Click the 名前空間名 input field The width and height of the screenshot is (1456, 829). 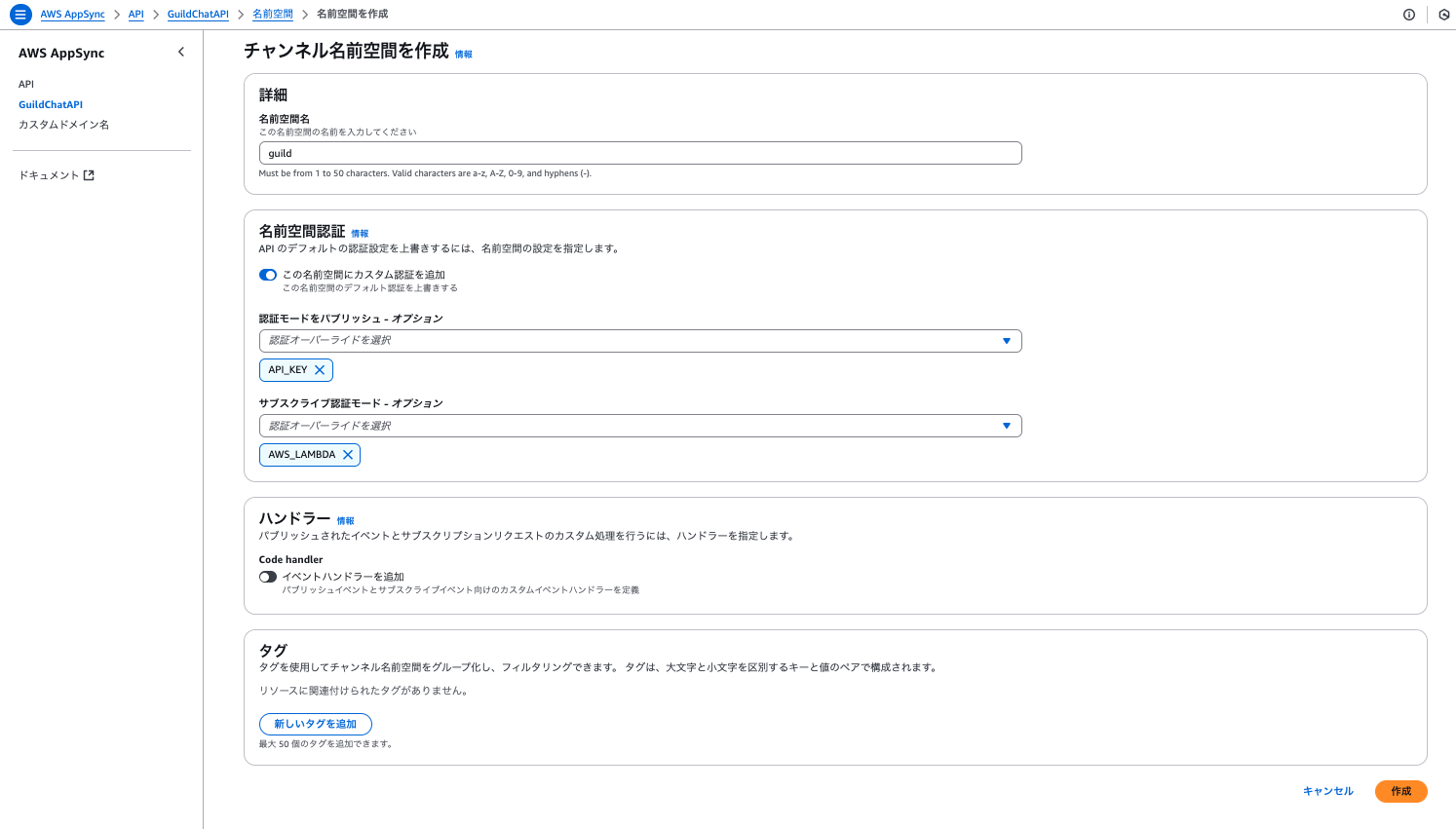click(640, 153)
